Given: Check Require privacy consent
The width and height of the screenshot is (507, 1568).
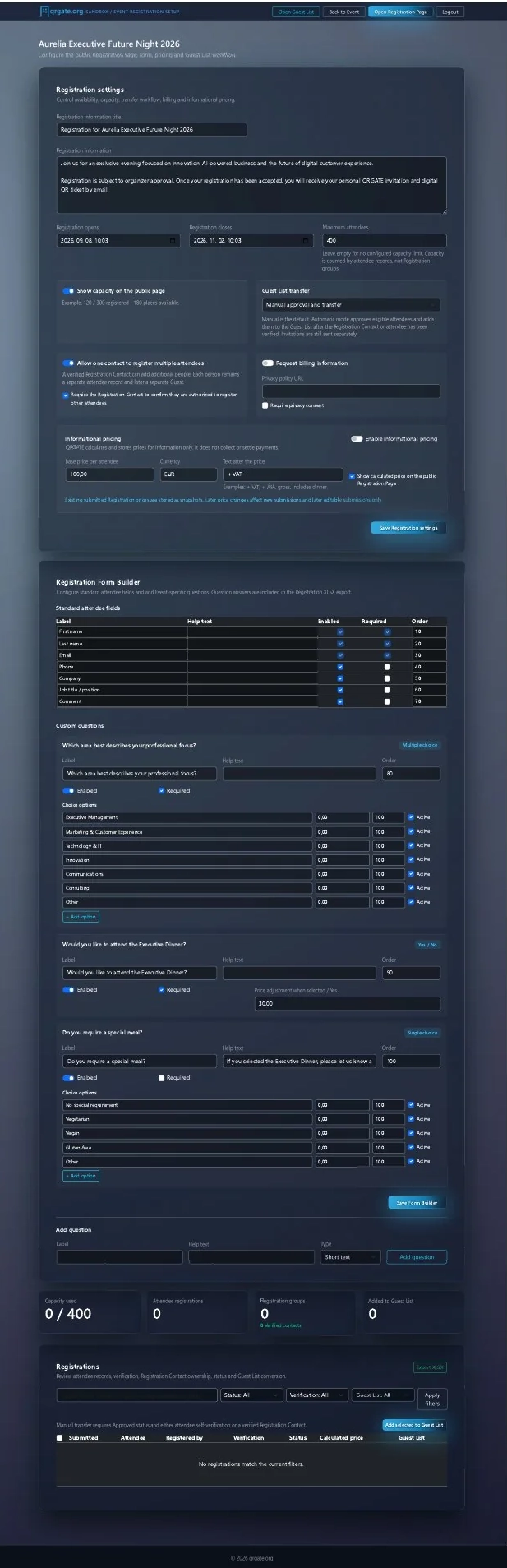Looking at the screenshot, I should point(265,405).
